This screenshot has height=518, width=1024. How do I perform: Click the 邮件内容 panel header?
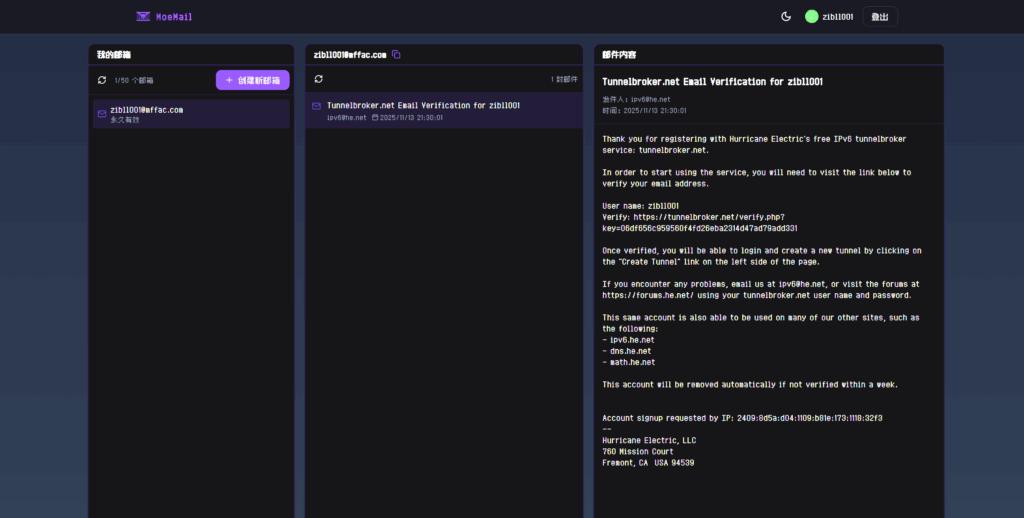pos(620,54)
